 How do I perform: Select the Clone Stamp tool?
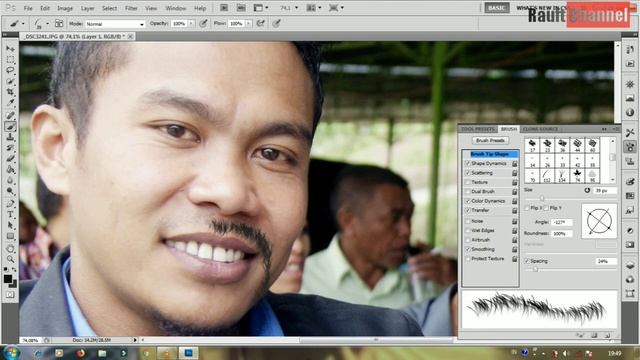[x=10, y=137]
